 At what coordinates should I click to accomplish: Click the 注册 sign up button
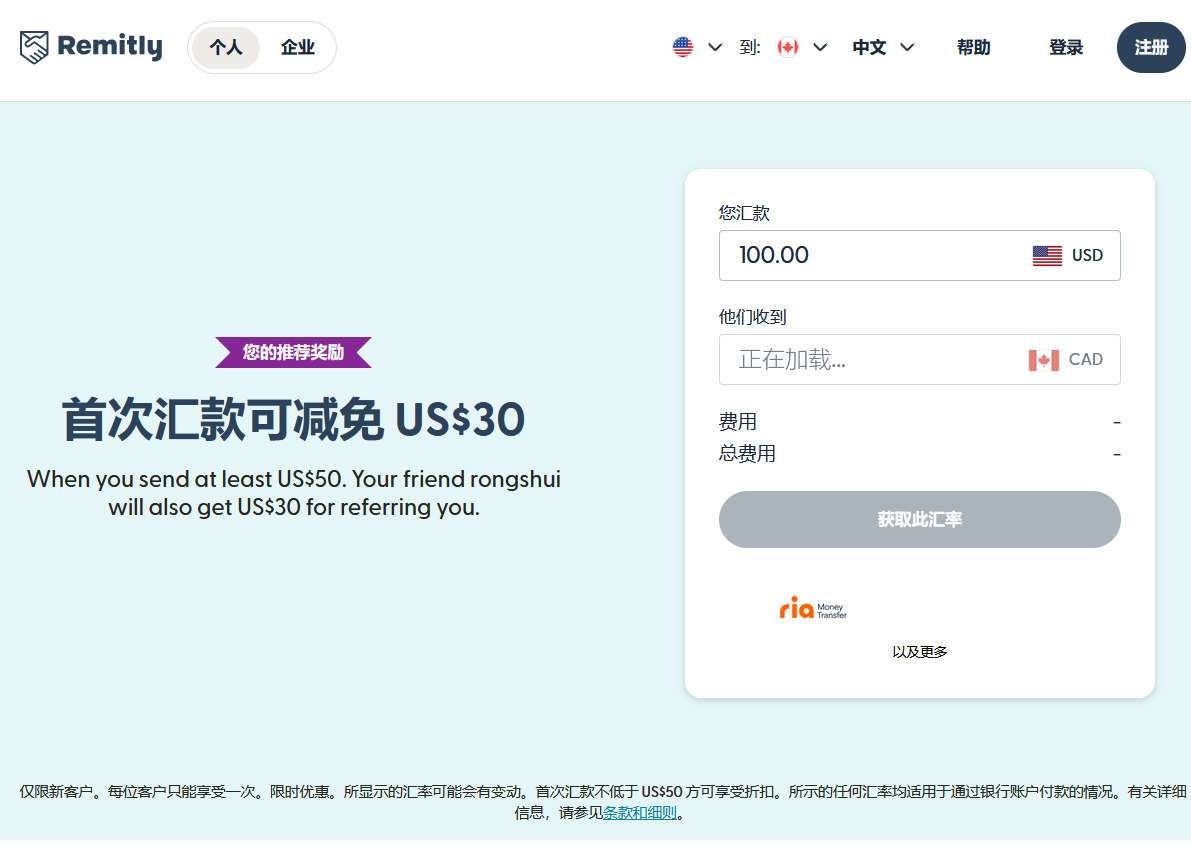click(1151, 47)
